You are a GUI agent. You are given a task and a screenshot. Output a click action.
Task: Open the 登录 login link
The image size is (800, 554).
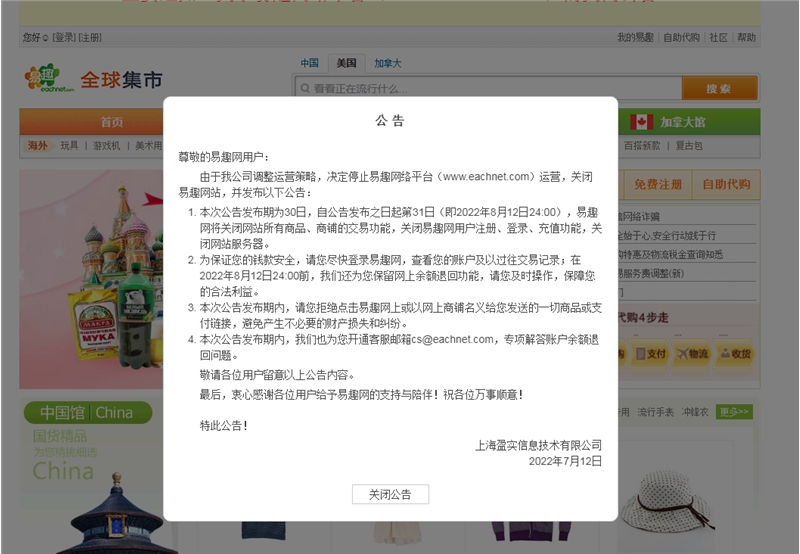[x=64, y=38]
